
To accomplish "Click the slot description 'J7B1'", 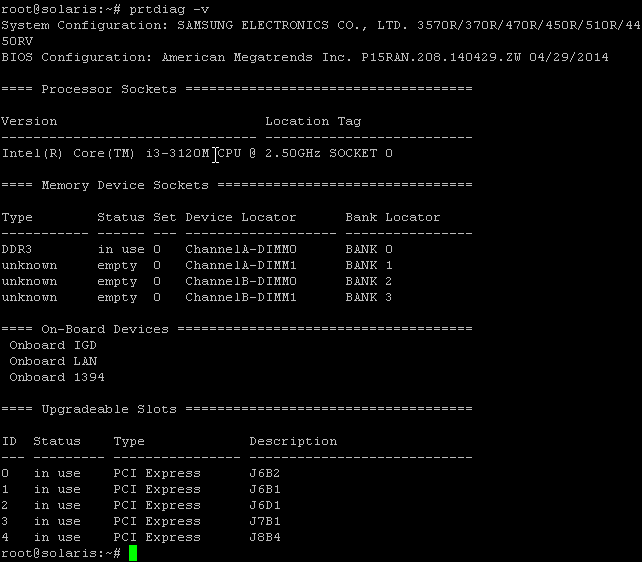I will (265, 521).
